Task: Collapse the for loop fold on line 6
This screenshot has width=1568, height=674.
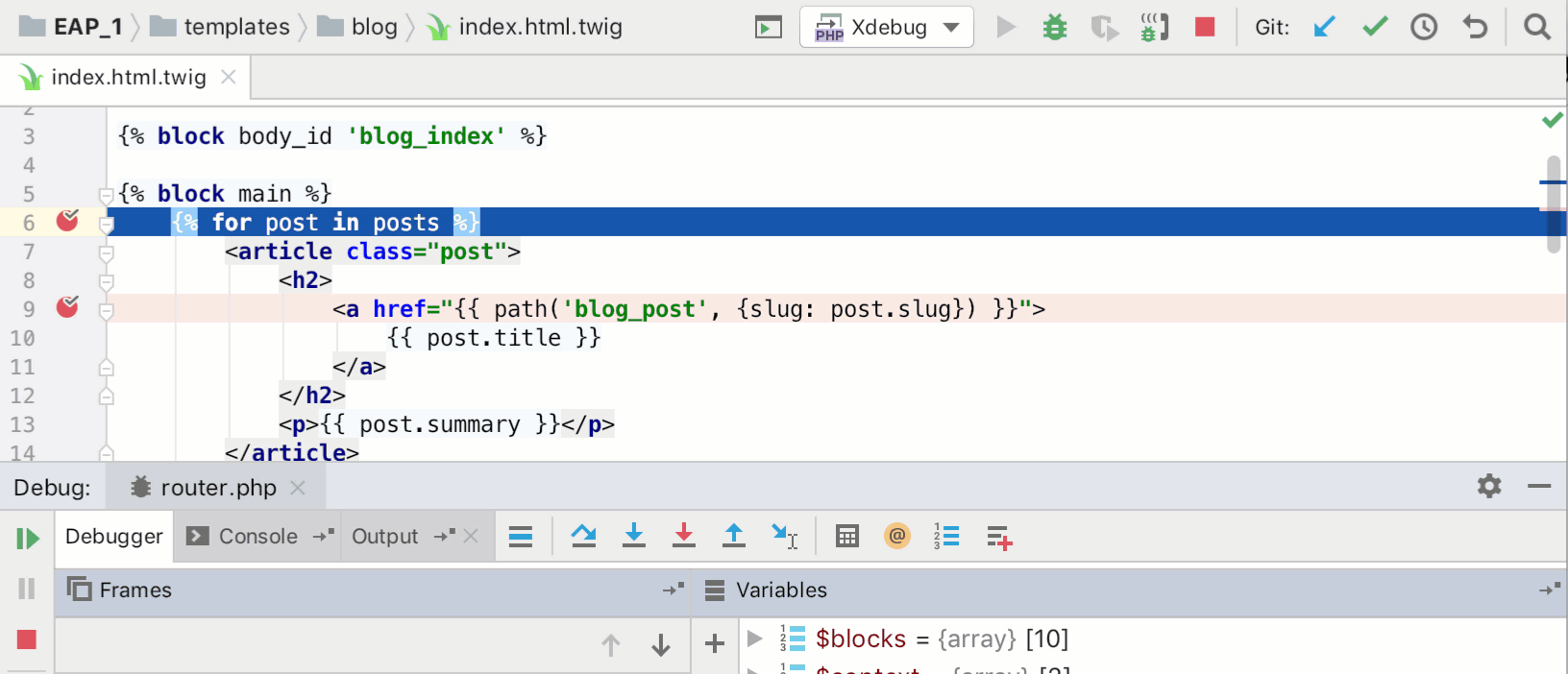Action: [107, 224]
